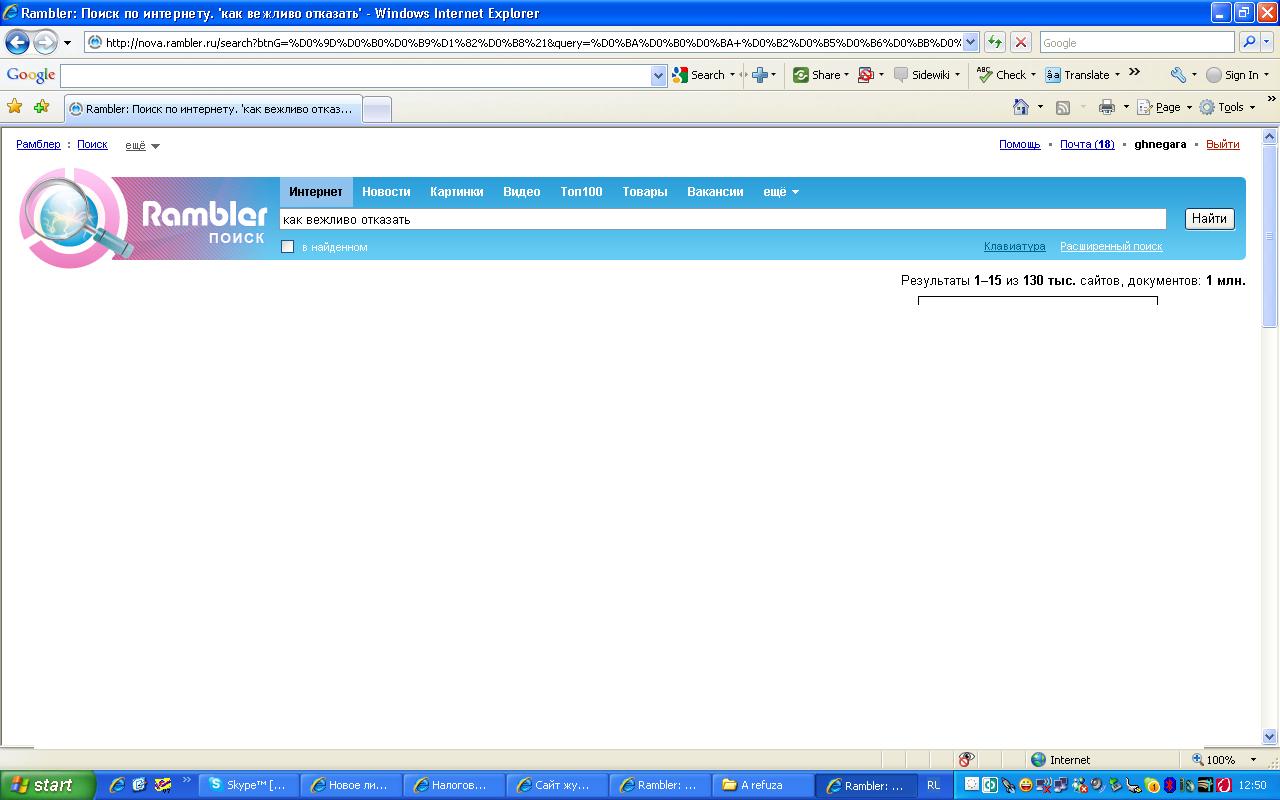Print the page with the printer icon
Screen dimensions: 1280x800
click(x=1107, y=107)
